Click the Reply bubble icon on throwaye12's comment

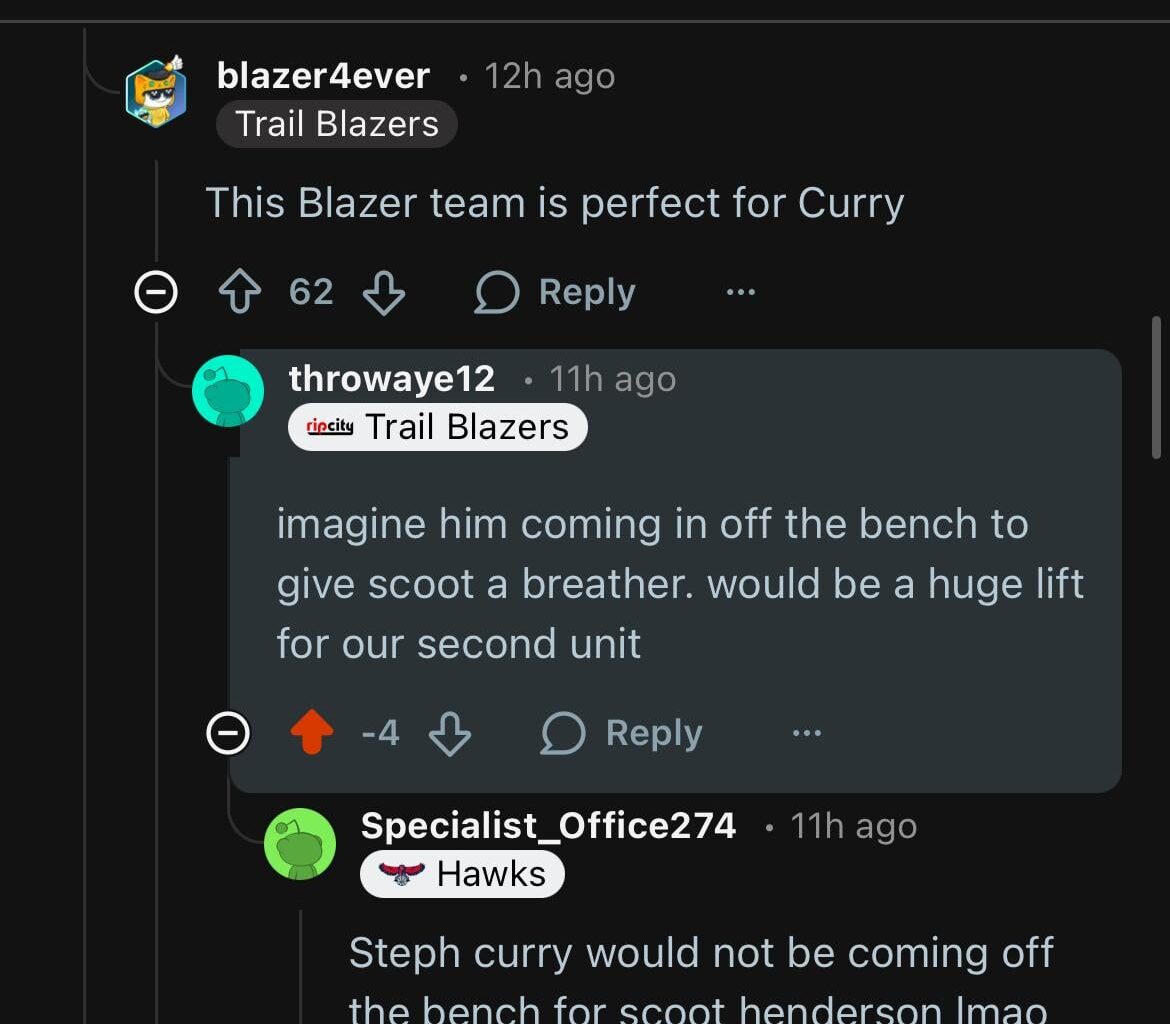563,732
